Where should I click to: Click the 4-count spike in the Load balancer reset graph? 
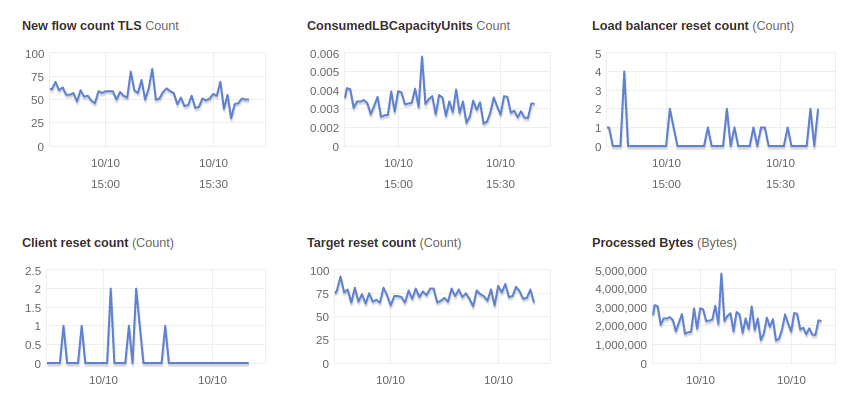(x=624, y=72)
